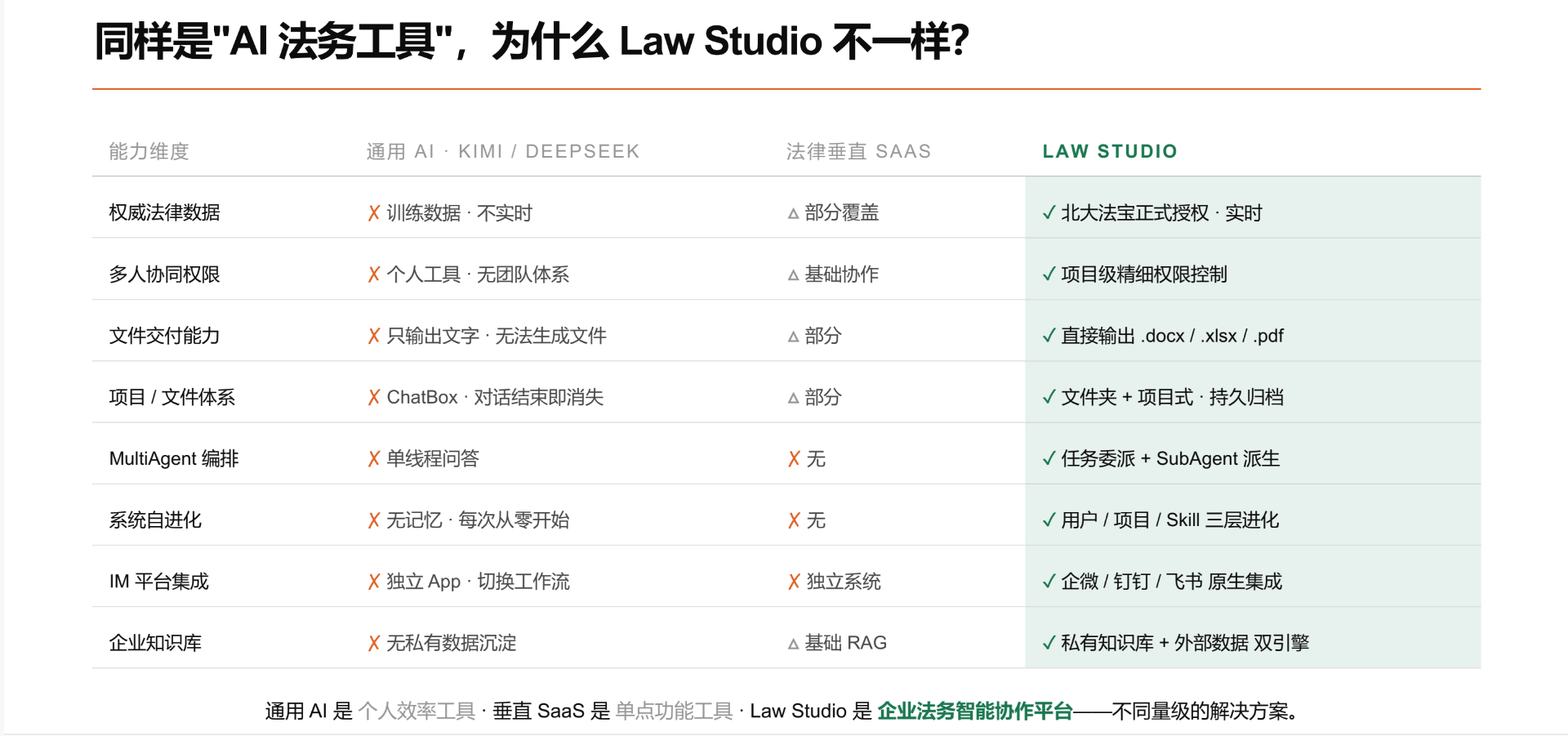Viewport: 1568px width, 736px height.
Task: Click the checkmark before 企微 / 钉钉 / 飞书 原生集成
Action: click(x=1049, y=582)
